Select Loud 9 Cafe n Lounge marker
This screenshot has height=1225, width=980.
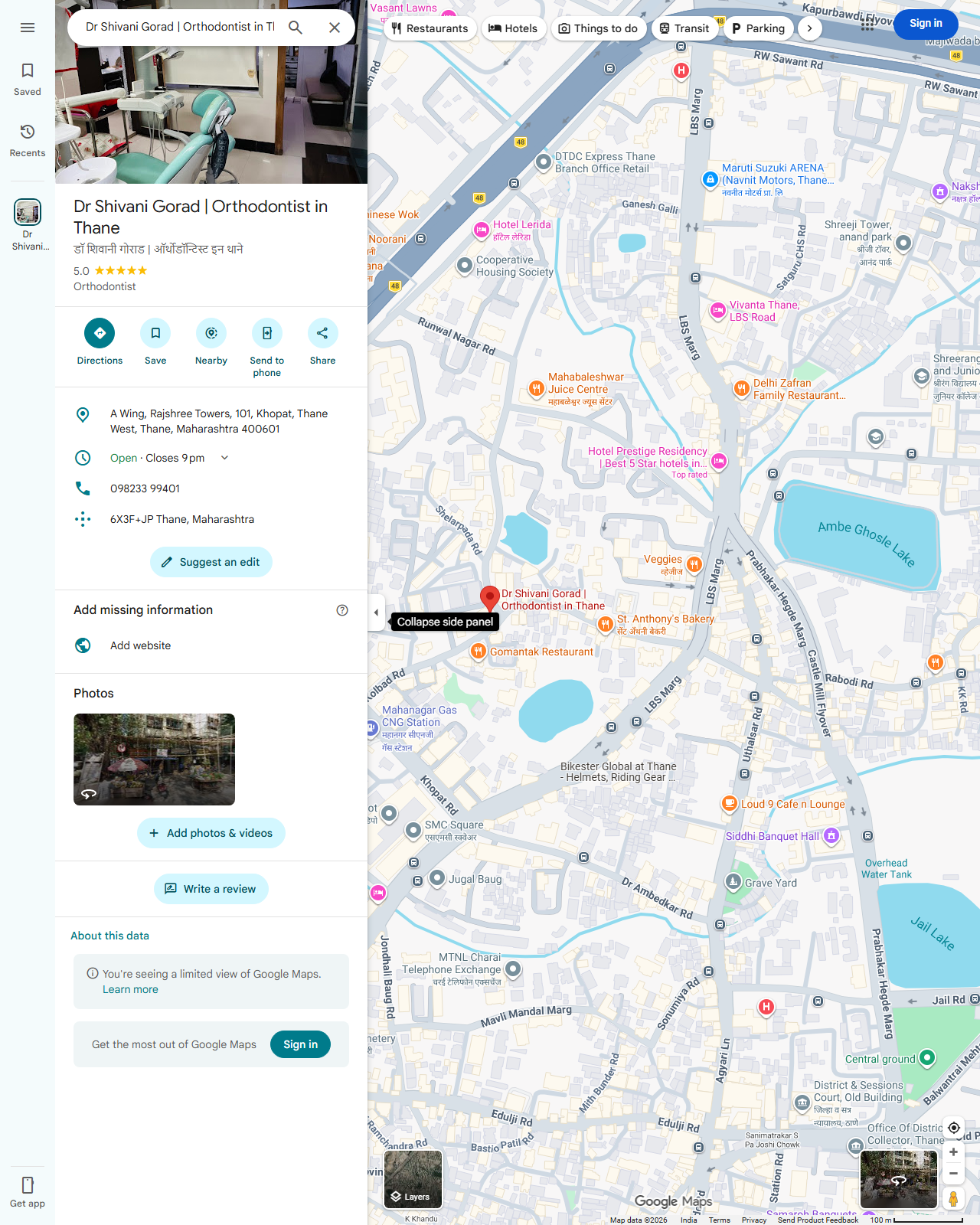pyautogui.click(x=730, y=804)
